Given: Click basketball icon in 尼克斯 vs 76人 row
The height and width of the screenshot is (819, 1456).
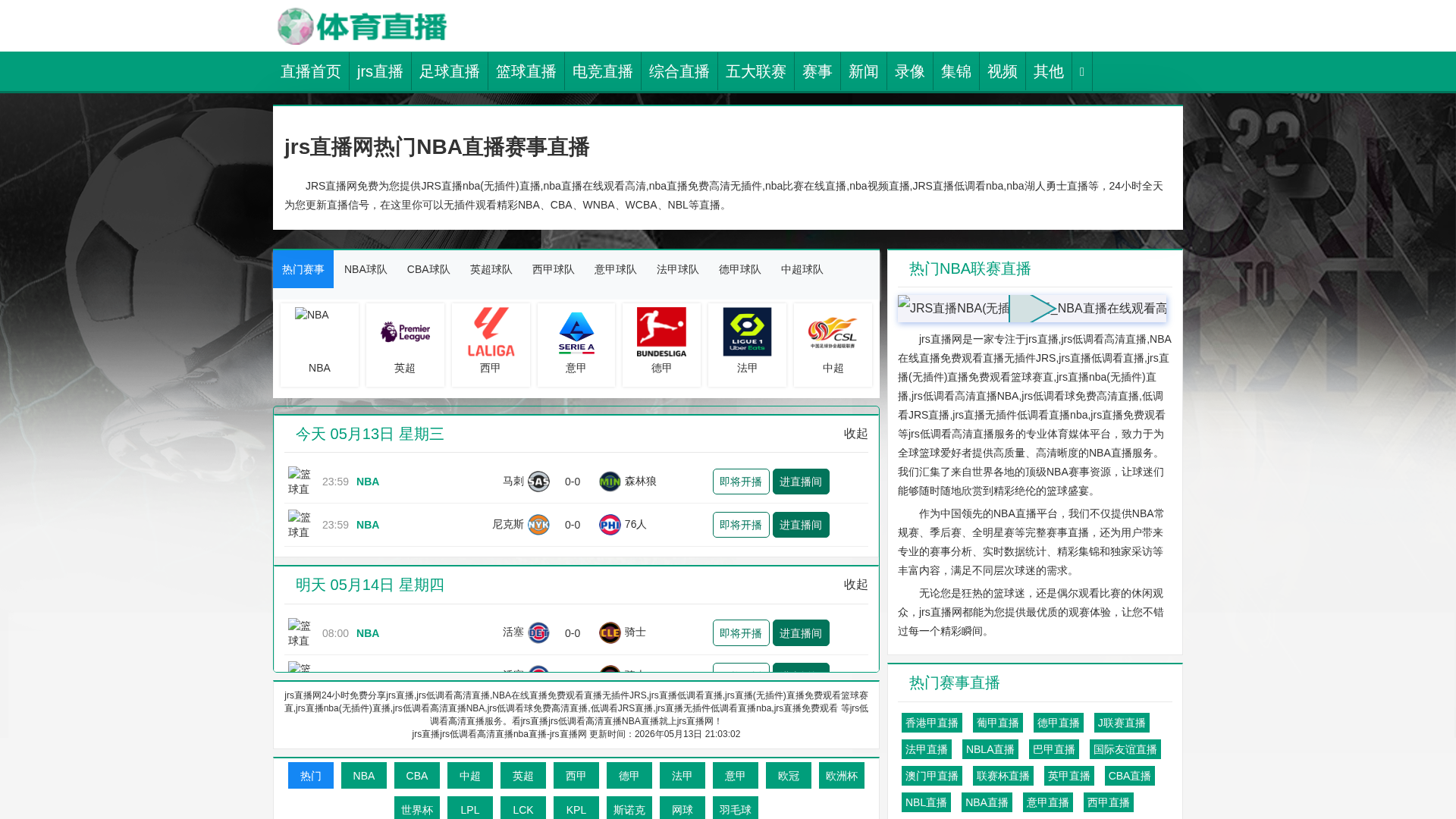Looking at the screenshot, I should pyautogui.click(x=300, y=525).
